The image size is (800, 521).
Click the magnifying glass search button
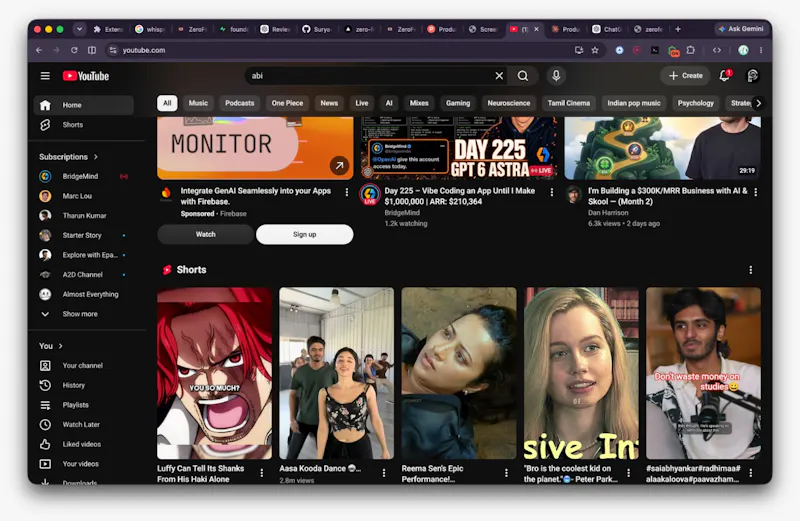pyautogui.click(x=523, y=76)
